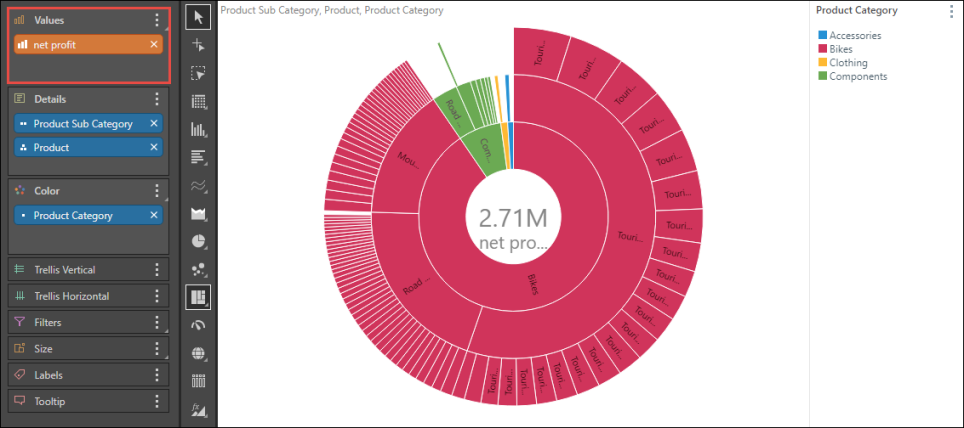Choose the horizontal bar chart icon

pos(198,157)
